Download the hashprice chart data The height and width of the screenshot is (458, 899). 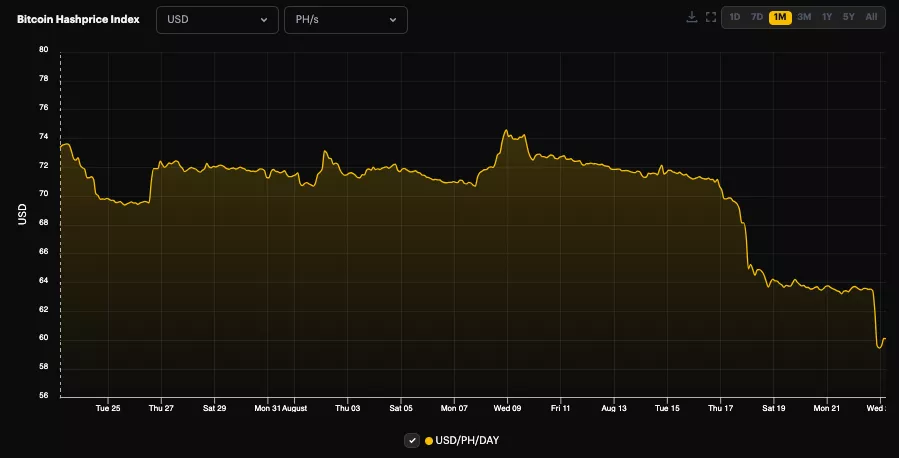click(691, 17)
